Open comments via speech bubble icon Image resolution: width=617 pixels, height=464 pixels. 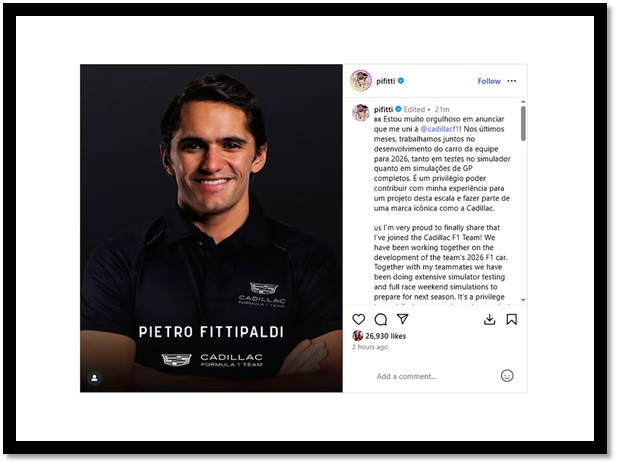381,319
